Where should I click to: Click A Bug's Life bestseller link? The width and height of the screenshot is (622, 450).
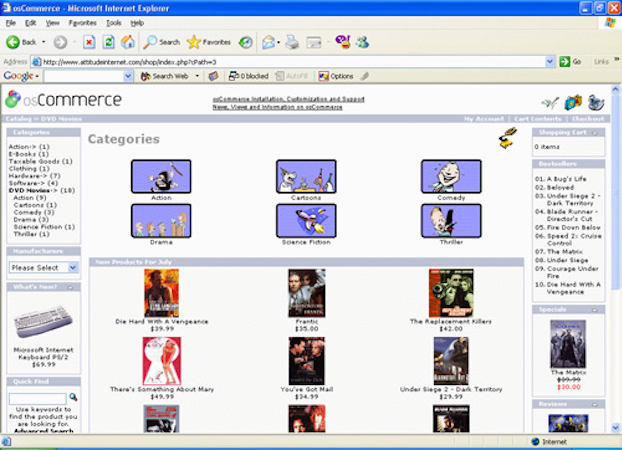click(x=566, y=179)
